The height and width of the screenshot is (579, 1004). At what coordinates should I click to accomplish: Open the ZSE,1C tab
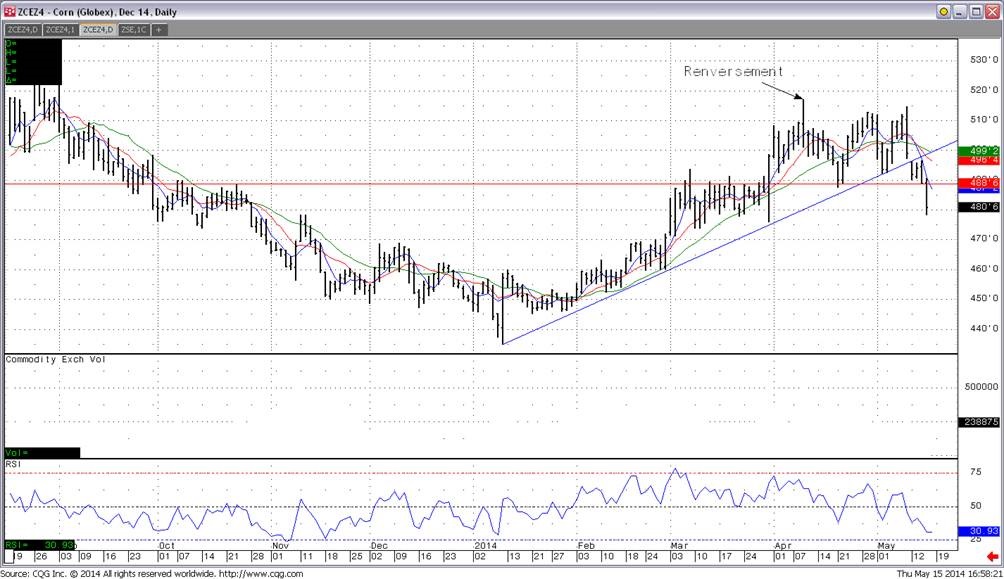(x=134, y=30)
